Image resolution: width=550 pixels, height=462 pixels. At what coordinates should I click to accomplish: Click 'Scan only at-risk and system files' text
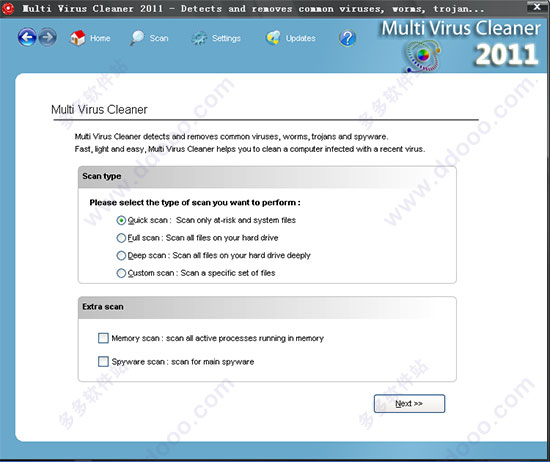point(236,220)
